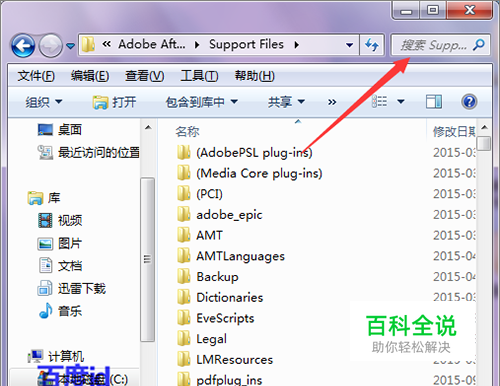Open the 组织 dropdown in toolbar
500x386 pixels.
44,102
